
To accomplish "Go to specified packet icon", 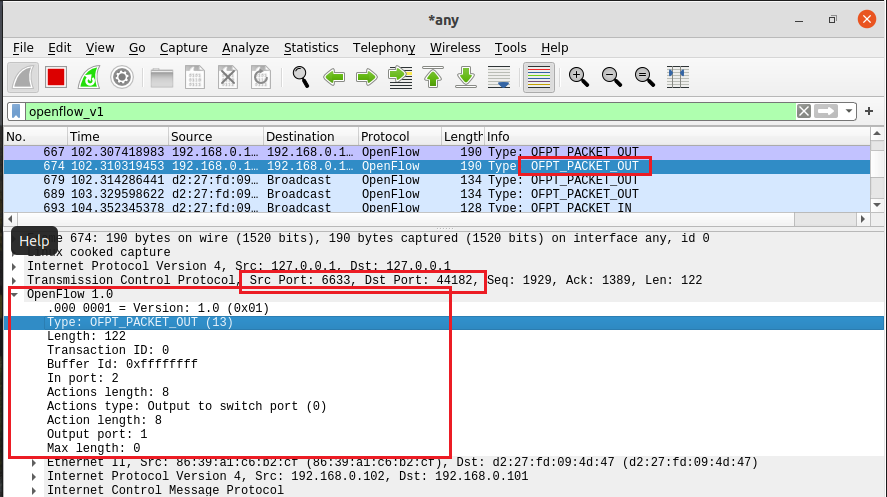I will [400, 77].
